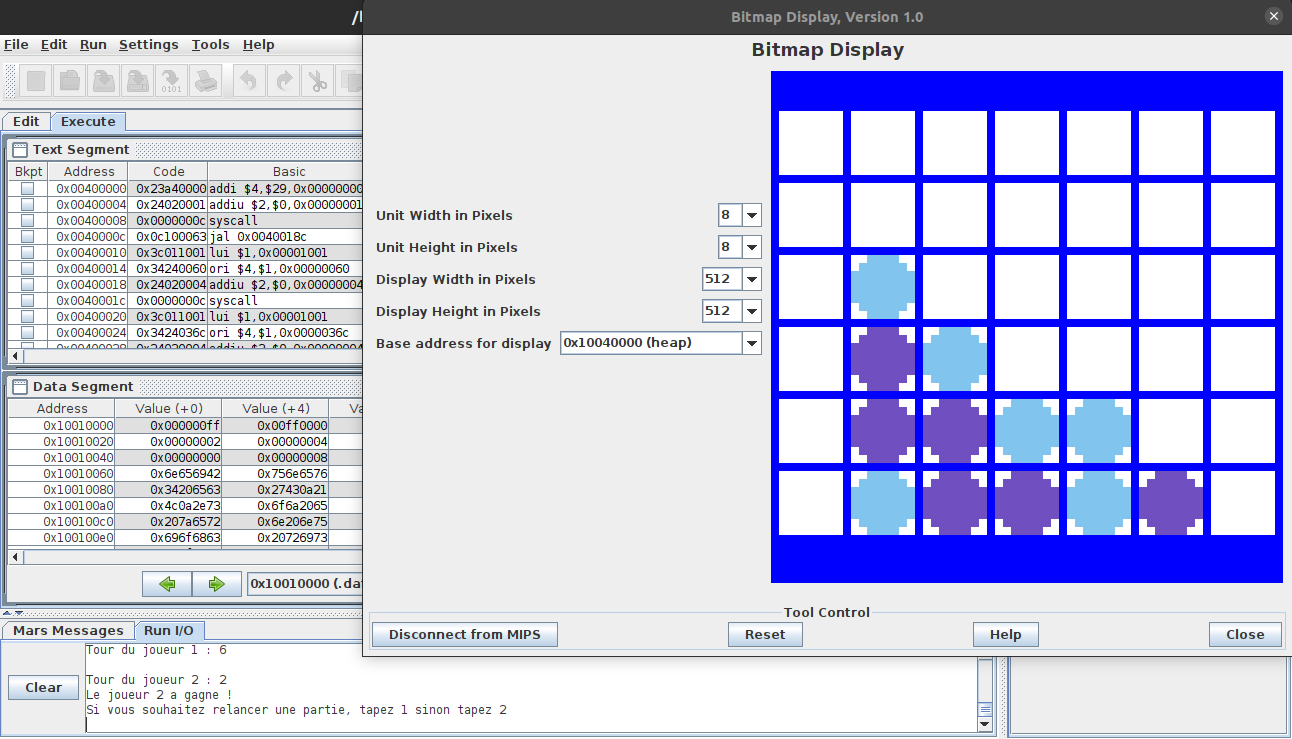The width and height of the screenshot is (1292, 739).
Task: Set a breakpoint on the syscall at 0x00400008
Action: pyautogui.click(x=26, y=220)
